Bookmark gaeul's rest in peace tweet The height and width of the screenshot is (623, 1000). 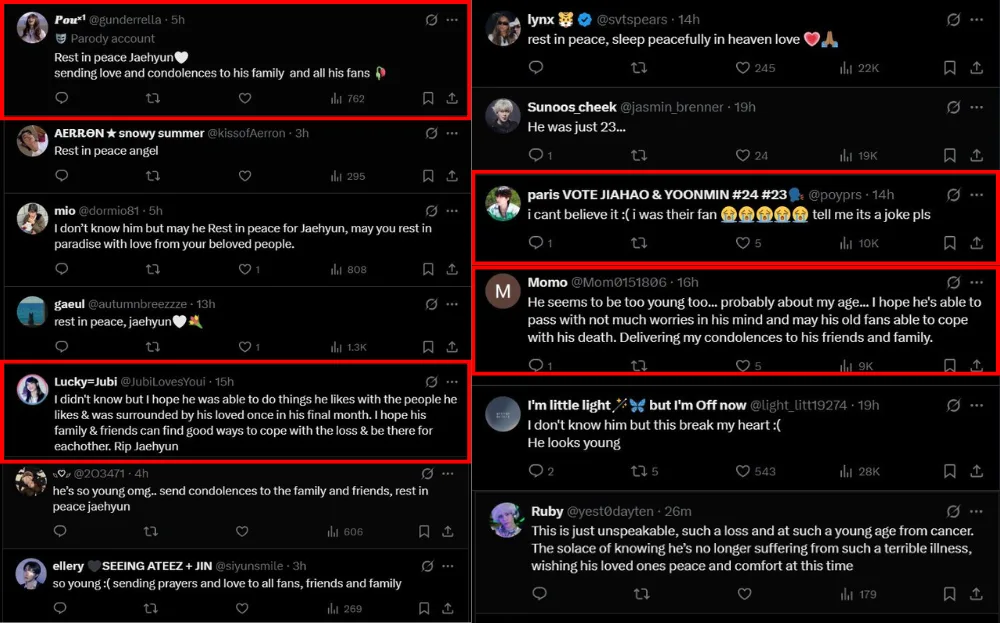428,346
